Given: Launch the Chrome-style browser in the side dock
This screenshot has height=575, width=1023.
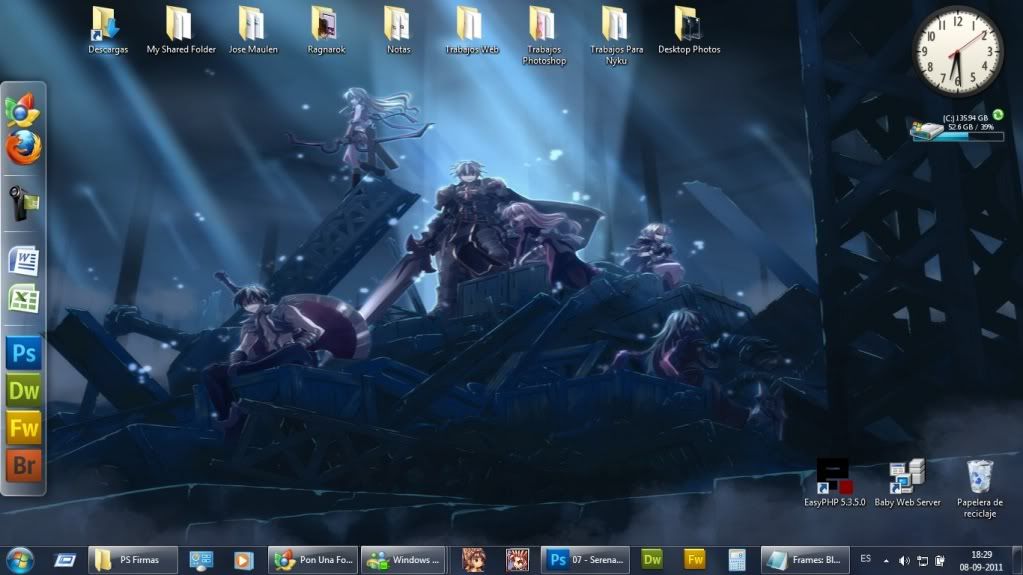Looking at the screenshot, I should pos(23,110).
